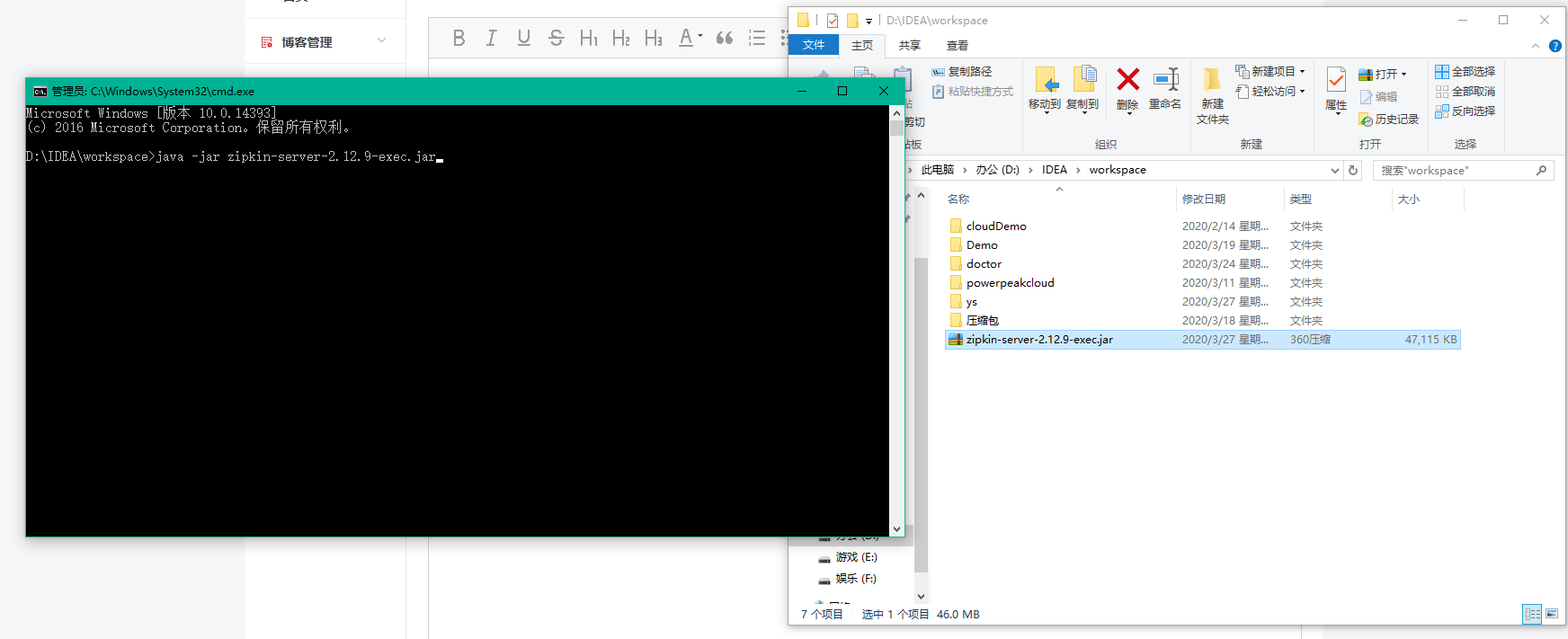
Task: Go to IDEA folder in breadcrumb
Action: click(x=1055, y=170)
